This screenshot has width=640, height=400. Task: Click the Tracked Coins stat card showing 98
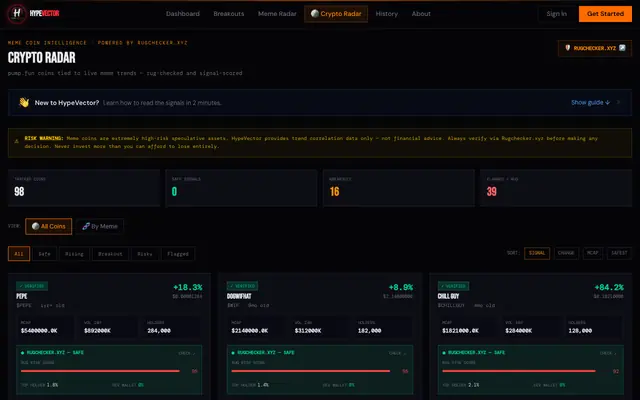pyautogui.click(x=84, y=188)
